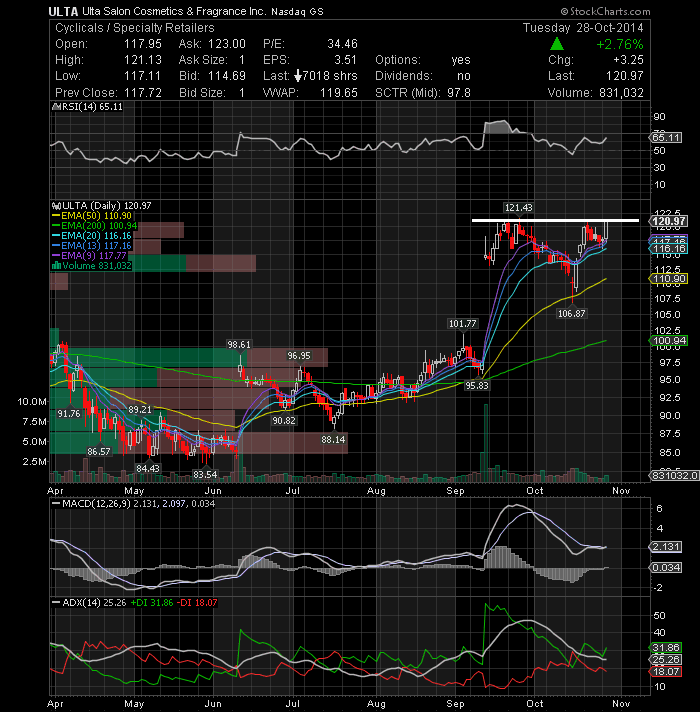Click the 91.76 price label
700x712 pixels.
[69, 414]
